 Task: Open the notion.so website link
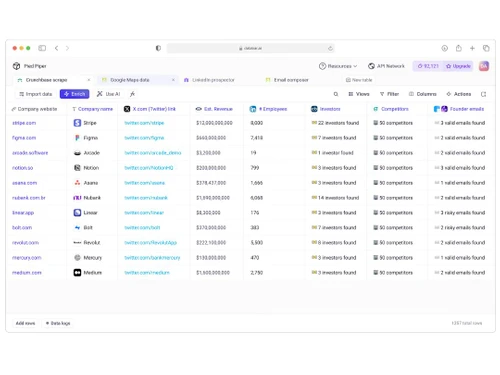pyautogui.click(x=23, y=168)
